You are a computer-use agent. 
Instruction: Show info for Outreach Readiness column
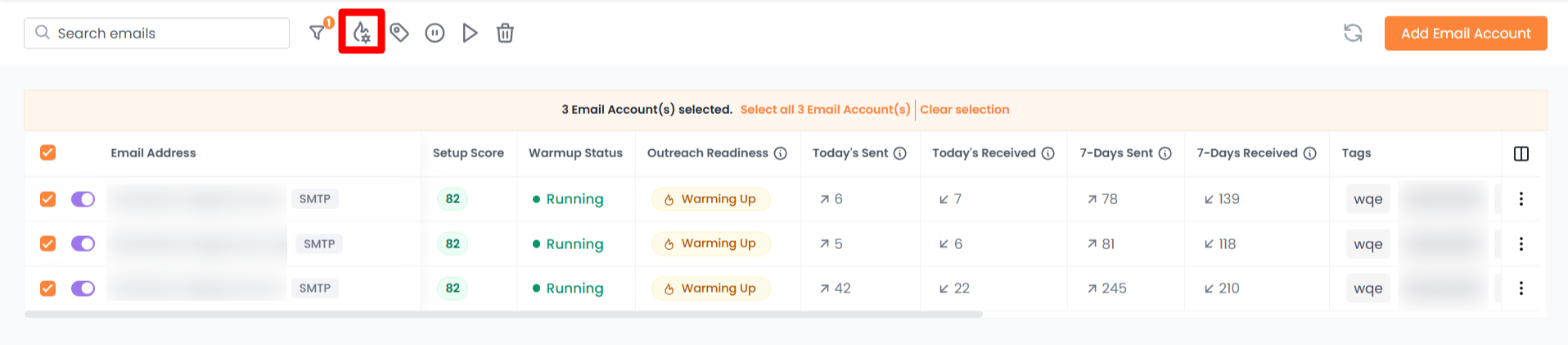781,153
